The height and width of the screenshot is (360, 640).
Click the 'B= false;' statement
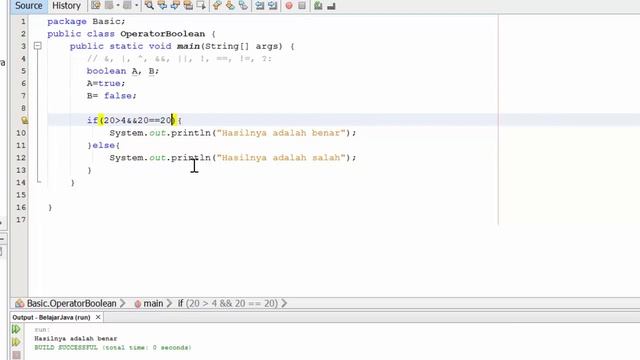tap(111, 96)
